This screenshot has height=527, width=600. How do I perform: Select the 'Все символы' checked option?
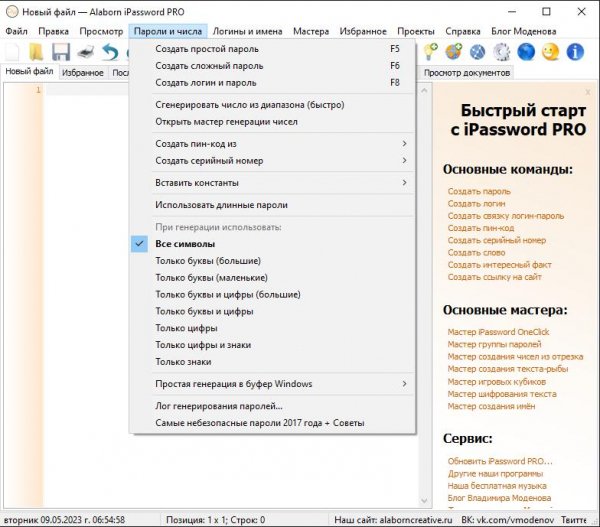tap(273, 244)
